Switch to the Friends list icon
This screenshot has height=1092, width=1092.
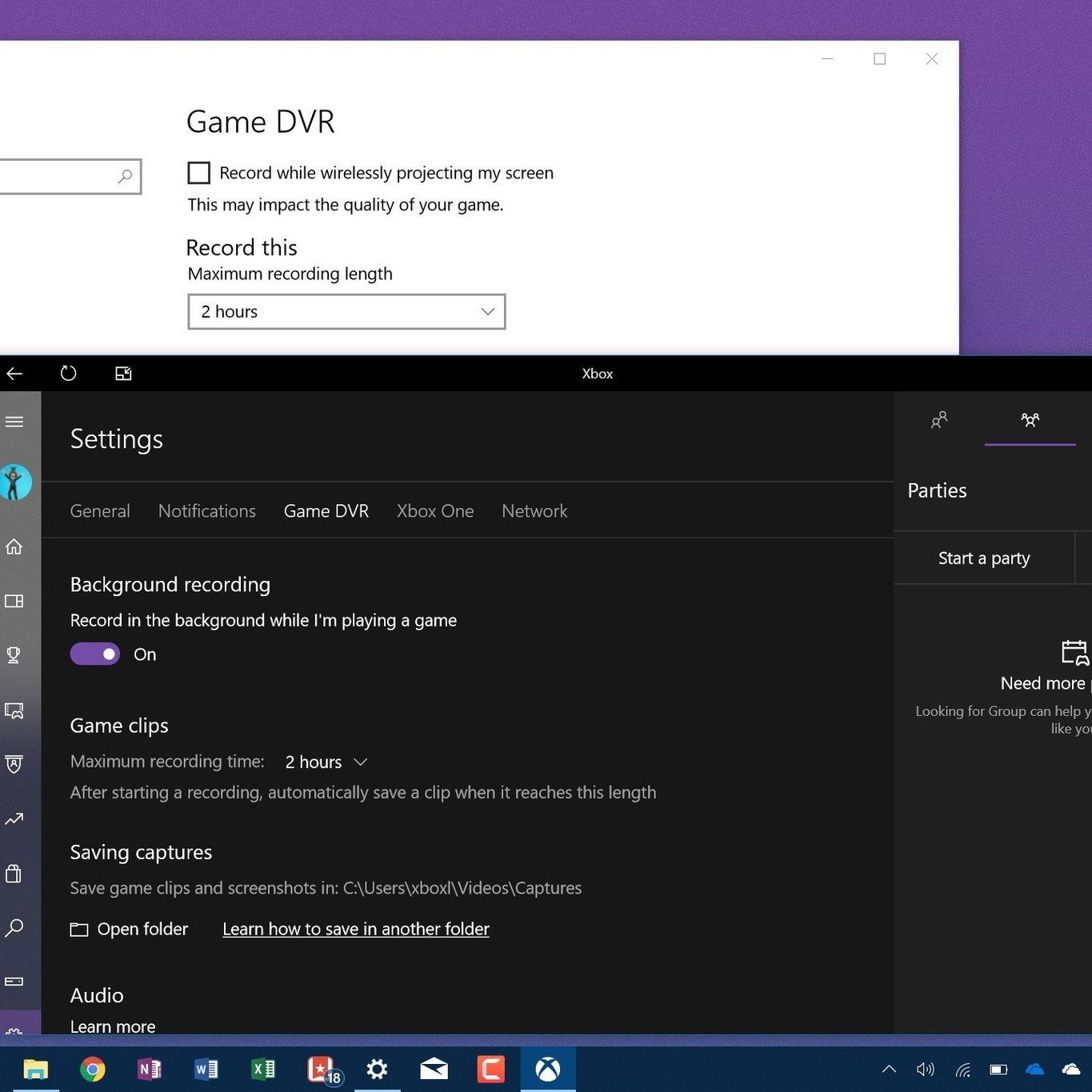pyautogui.click(x=939, y=420)
